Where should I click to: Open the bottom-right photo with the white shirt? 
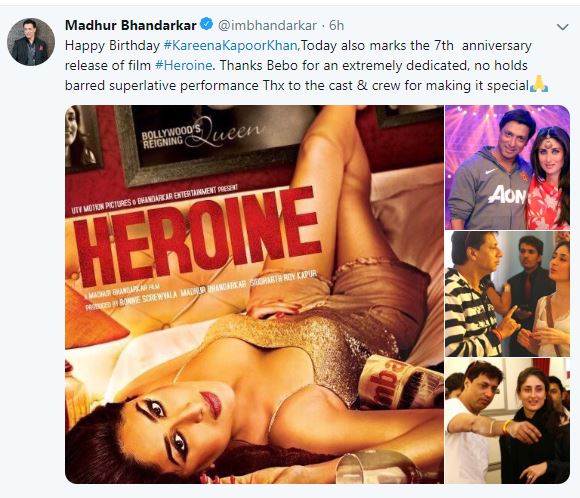(507, 421)
